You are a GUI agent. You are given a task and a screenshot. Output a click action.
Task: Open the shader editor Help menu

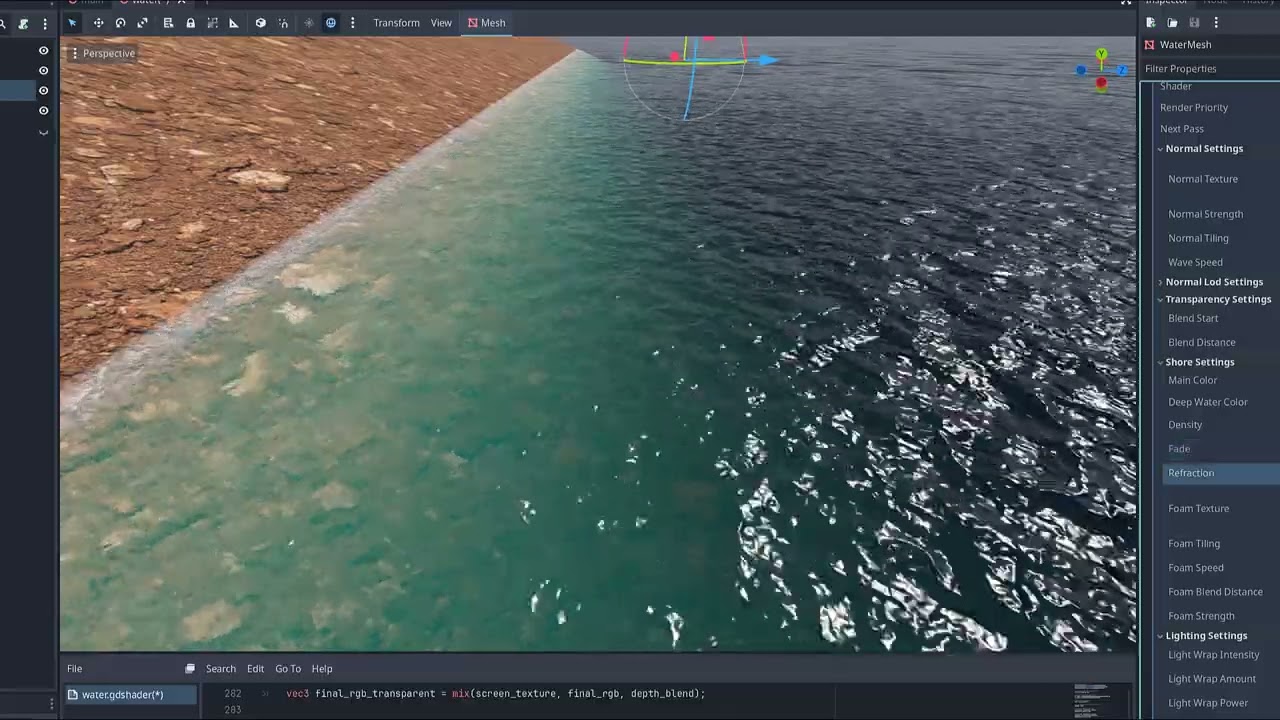(x=322, y=669)
